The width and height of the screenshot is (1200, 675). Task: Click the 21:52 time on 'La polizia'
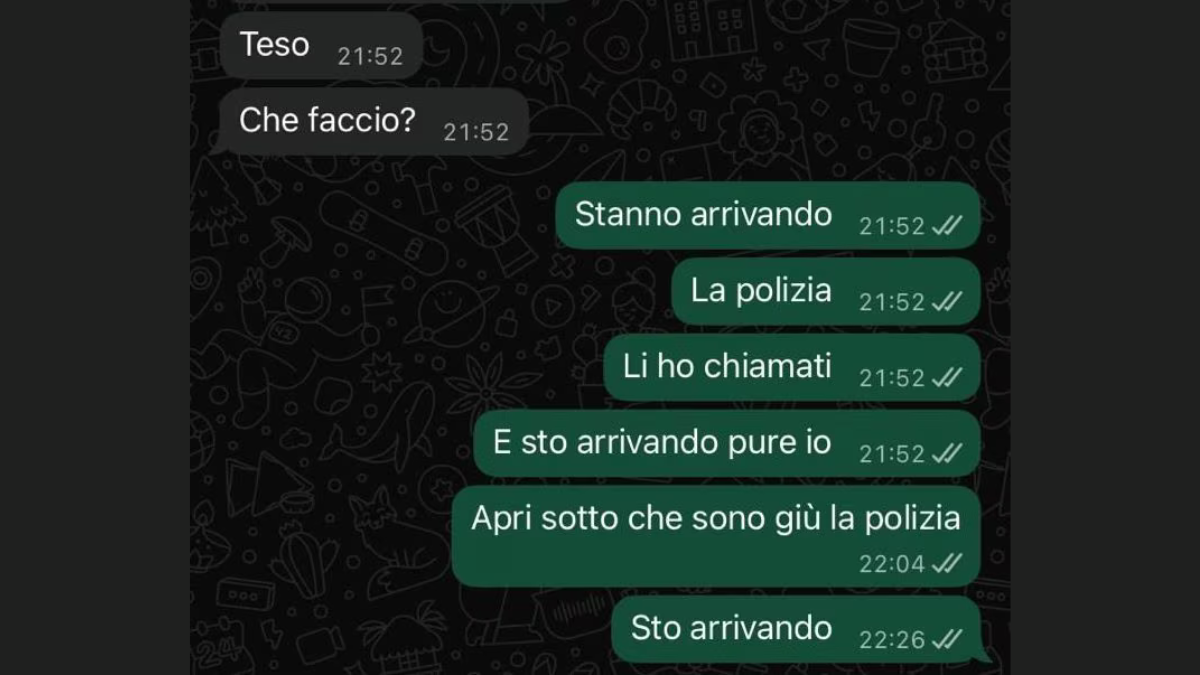892,302
